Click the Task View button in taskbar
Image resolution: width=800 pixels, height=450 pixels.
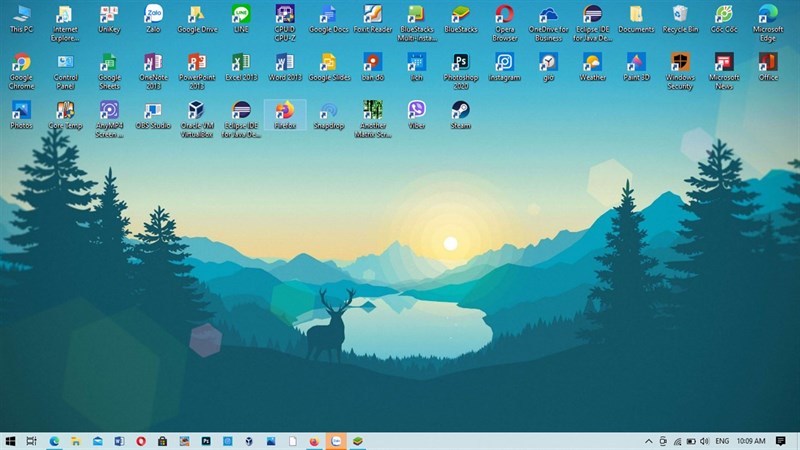coord(32,441)
